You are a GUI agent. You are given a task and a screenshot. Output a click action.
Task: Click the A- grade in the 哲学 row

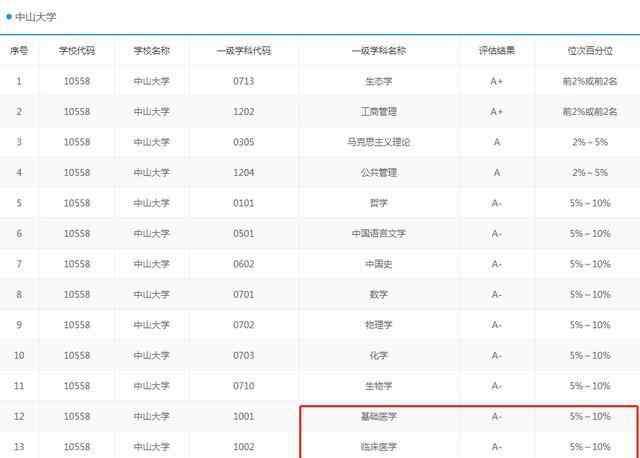point(497,203)
